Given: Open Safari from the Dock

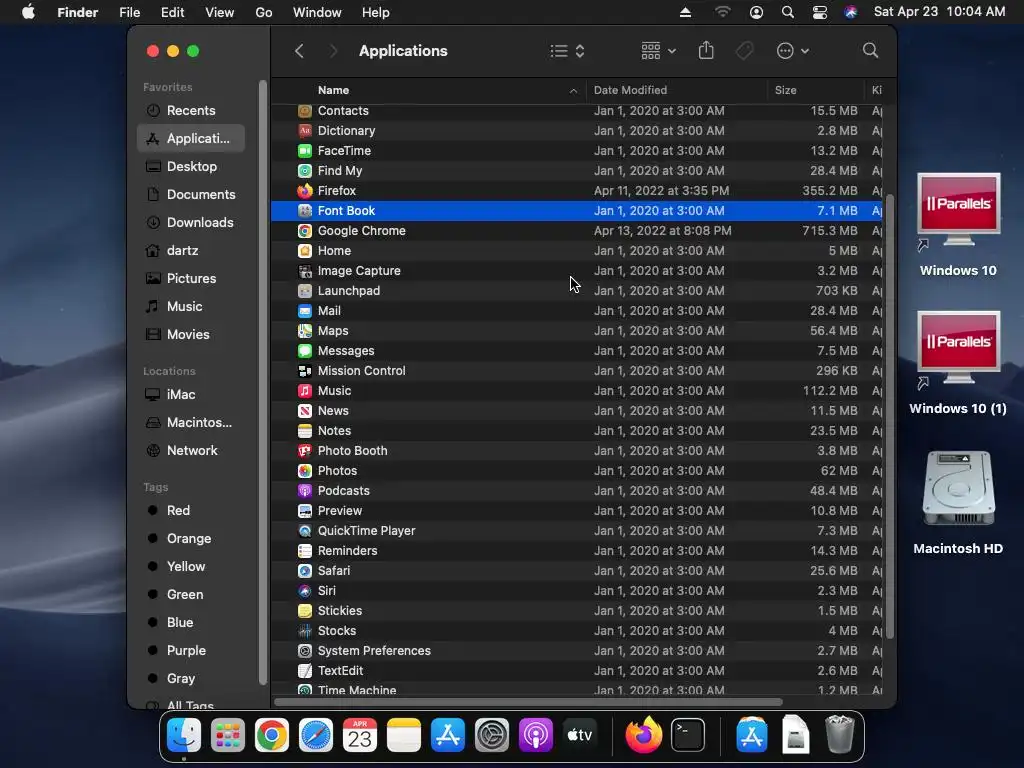Looking at the screenshot, I should [315, 735].
